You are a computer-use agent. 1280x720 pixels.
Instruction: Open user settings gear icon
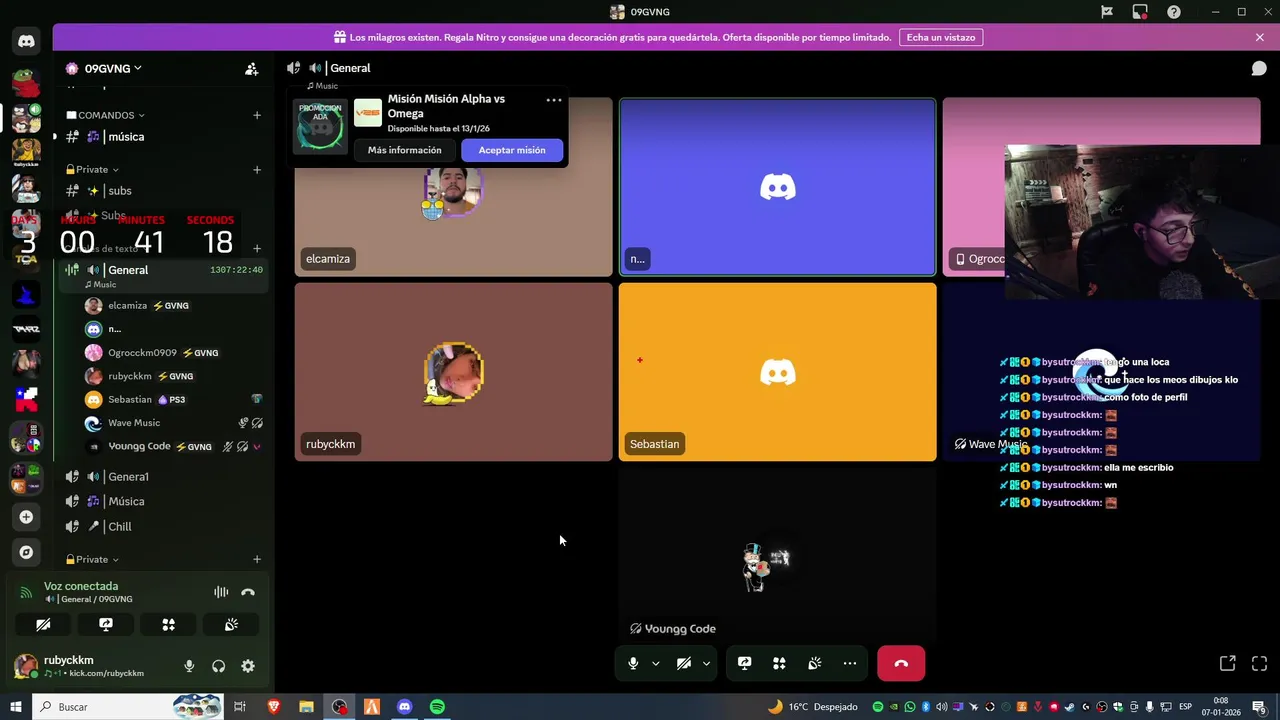pos(248,666)
